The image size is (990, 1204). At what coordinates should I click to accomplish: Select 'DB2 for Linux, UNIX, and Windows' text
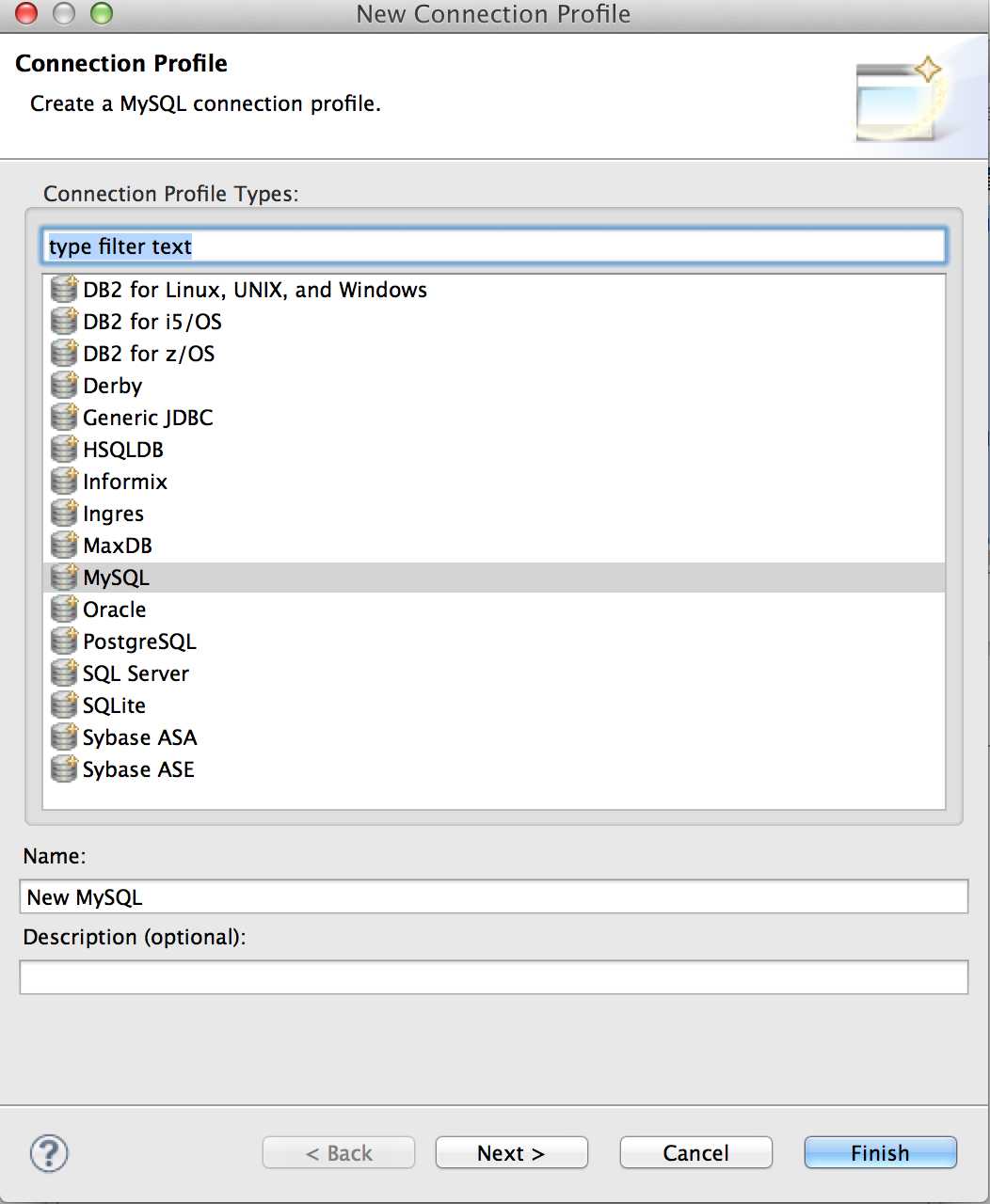pyautogui.click(x=255, y=290)
